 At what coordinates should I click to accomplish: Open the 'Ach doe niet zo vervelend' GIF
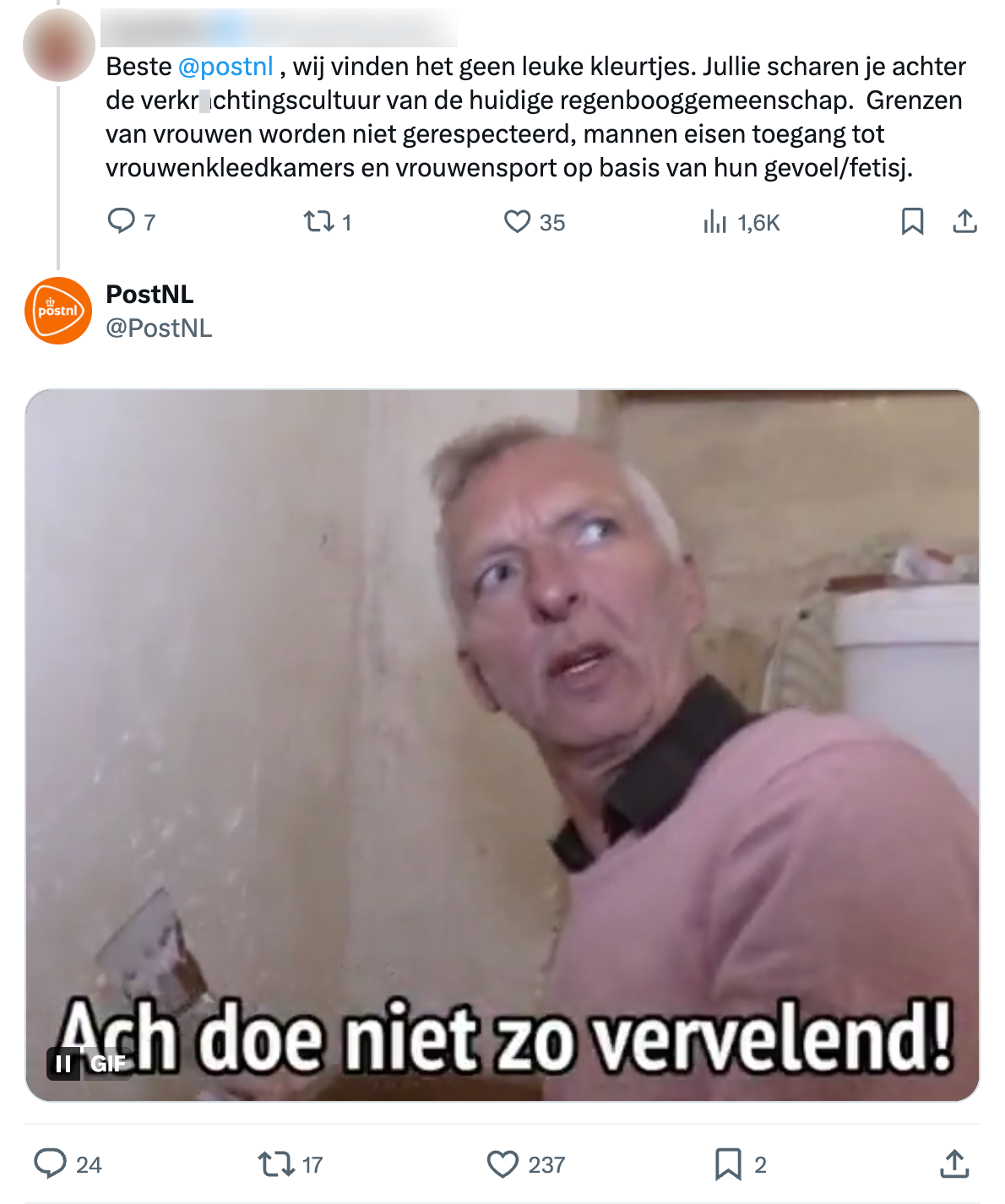point(502,746)
